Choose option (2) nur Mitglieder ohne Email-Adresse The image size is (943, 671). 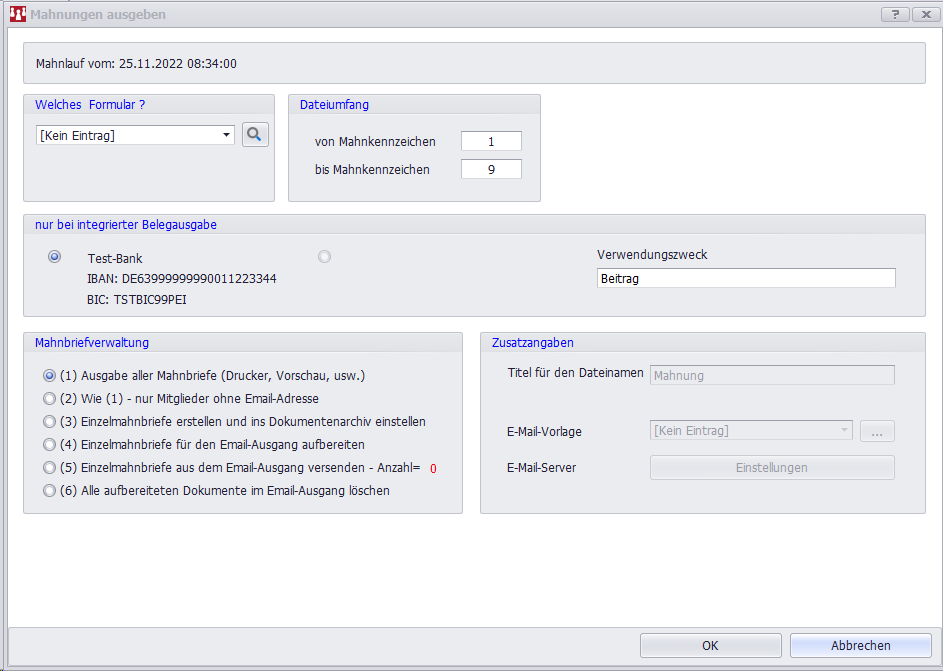[49, 399]
